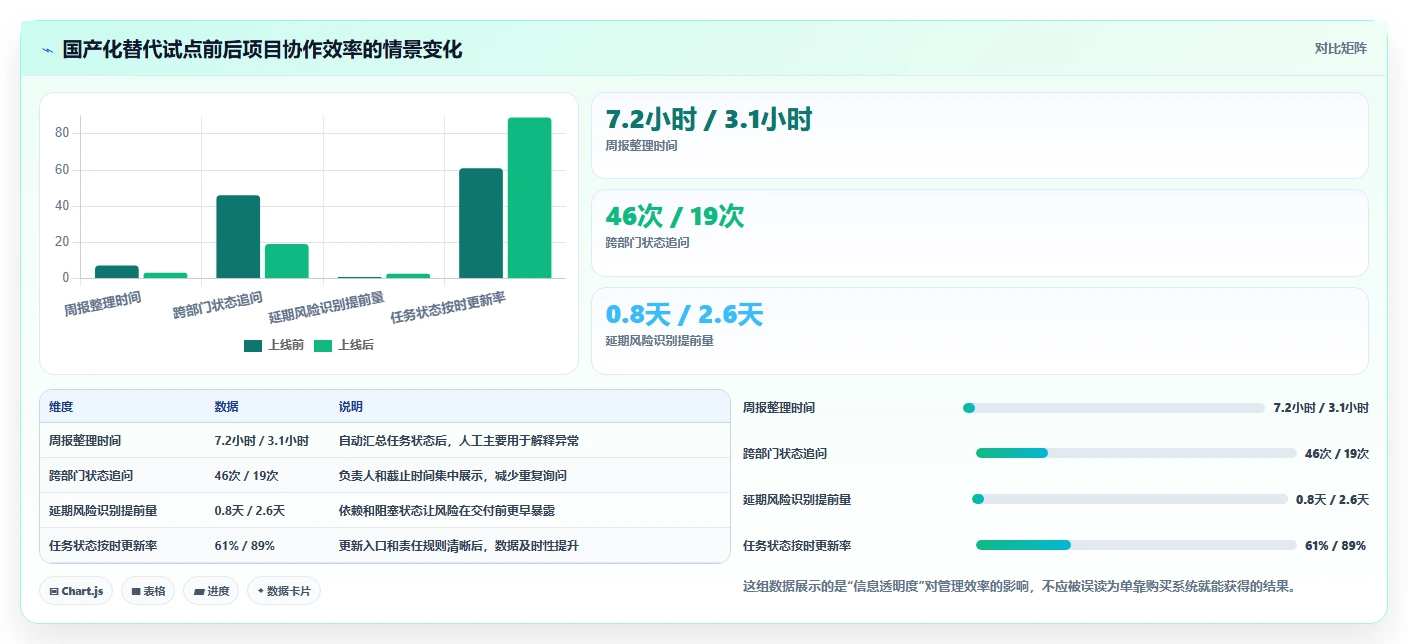The image size is (1408, 644).
Task: Click the 46次 / 19次 progress value label
Action: coord(1337,453)
